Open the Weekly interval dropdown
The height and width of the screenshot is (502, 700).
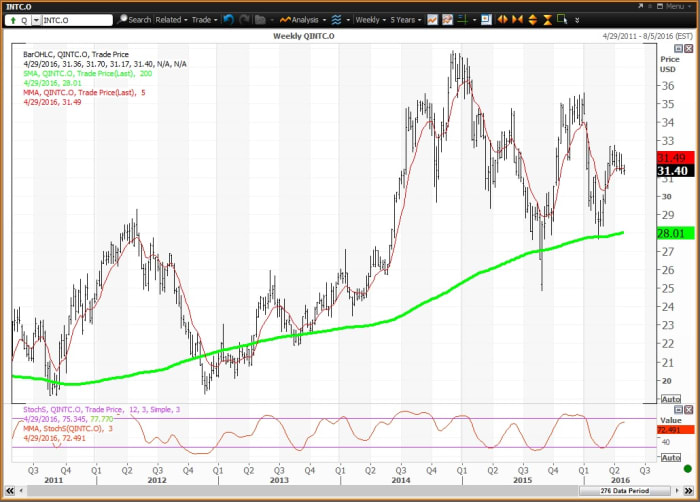(370, 19)
